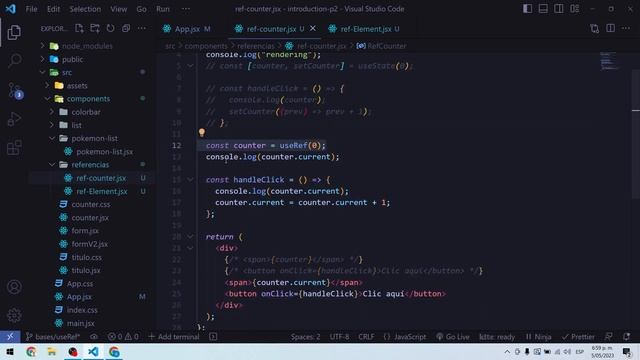The width and height of the screenshot is (640, 360).
Task: Open the Manage gear icon
Action: pos(14,315)
